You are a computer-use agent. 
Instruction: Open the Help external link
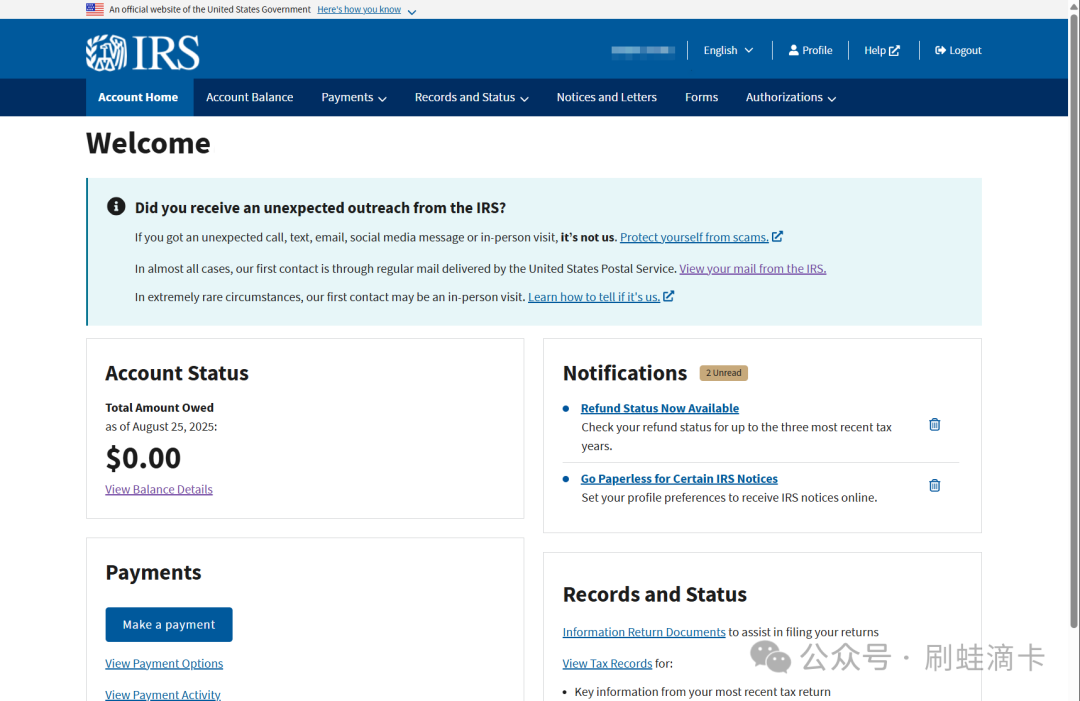point(882,50)
